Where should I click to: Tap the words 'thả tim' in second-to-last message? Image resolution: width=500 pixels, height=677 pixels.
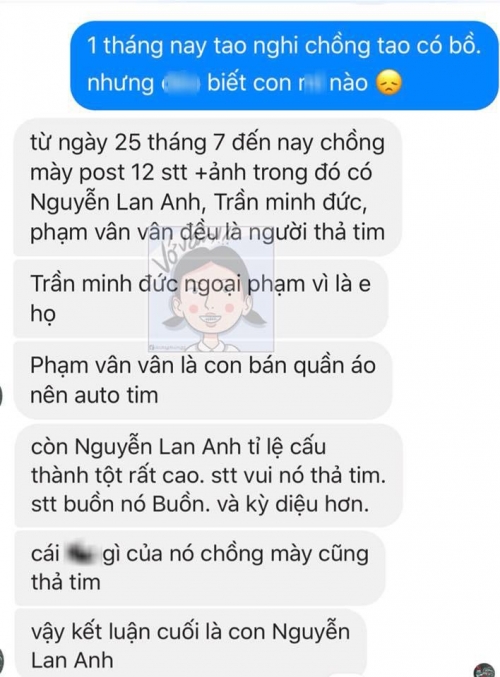point(66,582)
